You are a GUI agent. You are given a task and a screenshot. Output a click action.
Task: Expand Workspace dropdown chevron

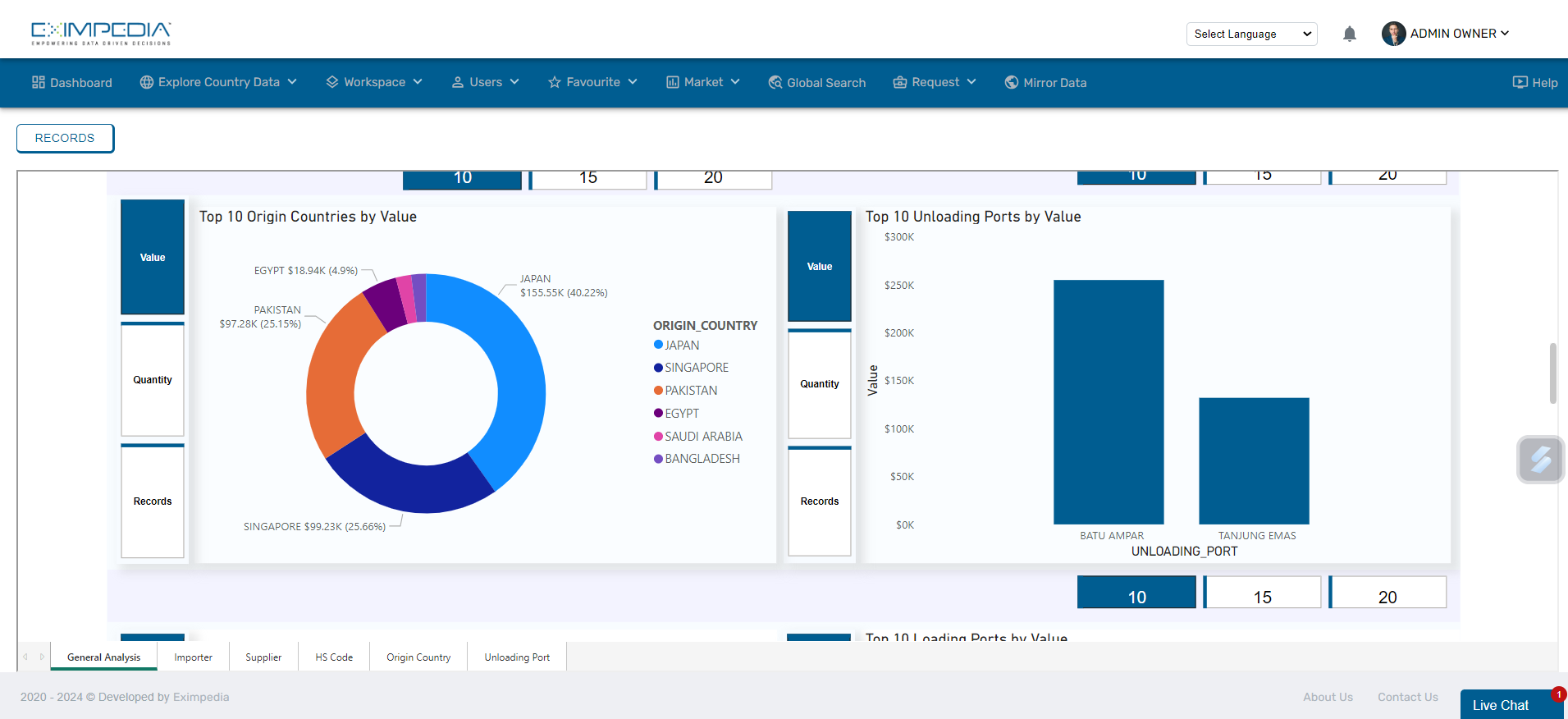(x=418, y=82)
